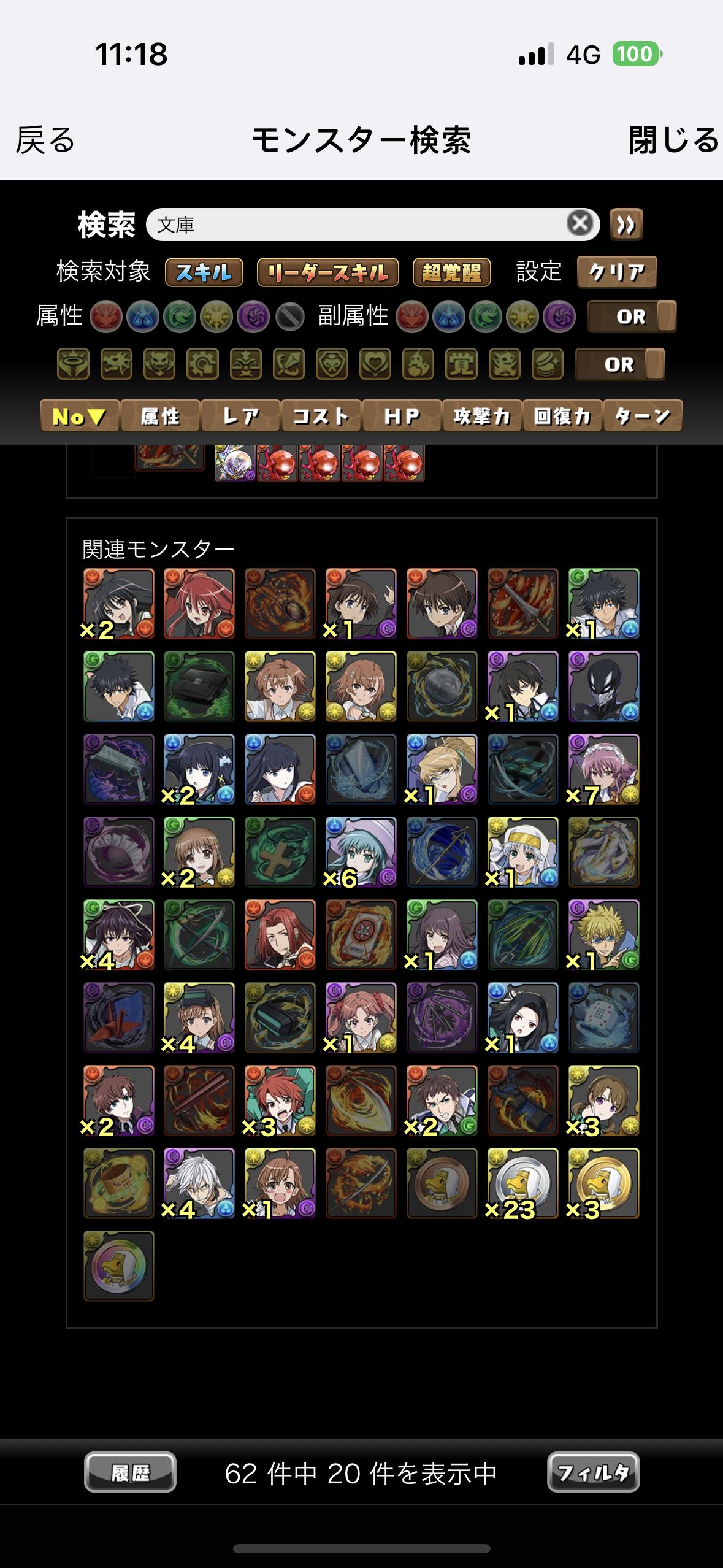Tap the no-attribute slashed orb filter

[290, 317]
